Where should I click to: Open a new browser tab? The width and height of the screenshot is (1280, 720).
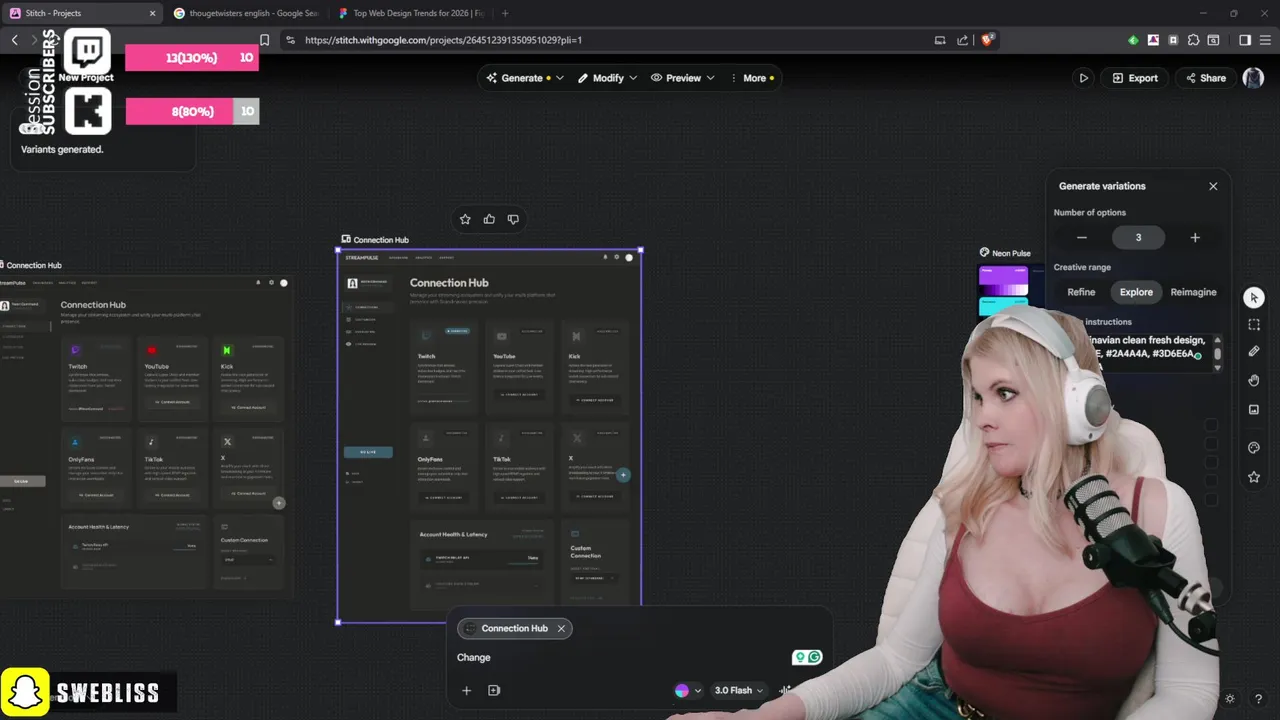tap(505, 13)
